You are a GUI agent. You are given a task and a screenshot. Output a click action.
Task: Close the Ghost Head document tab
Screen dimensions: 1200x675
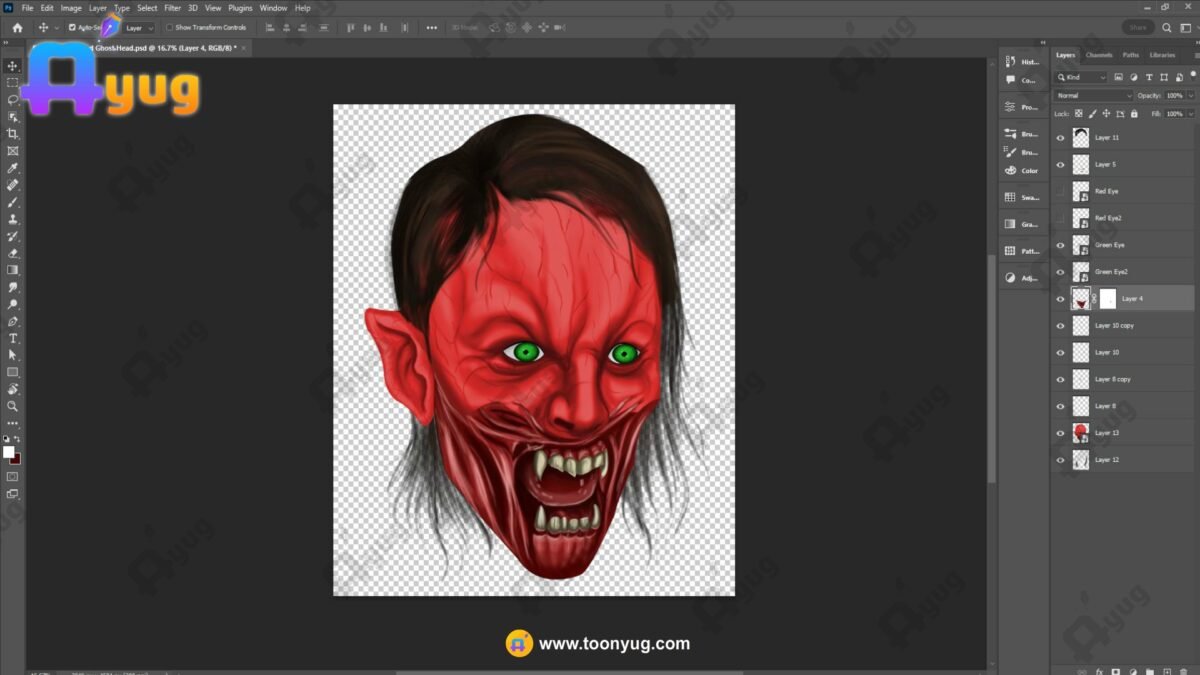click(x=243, y=48)
